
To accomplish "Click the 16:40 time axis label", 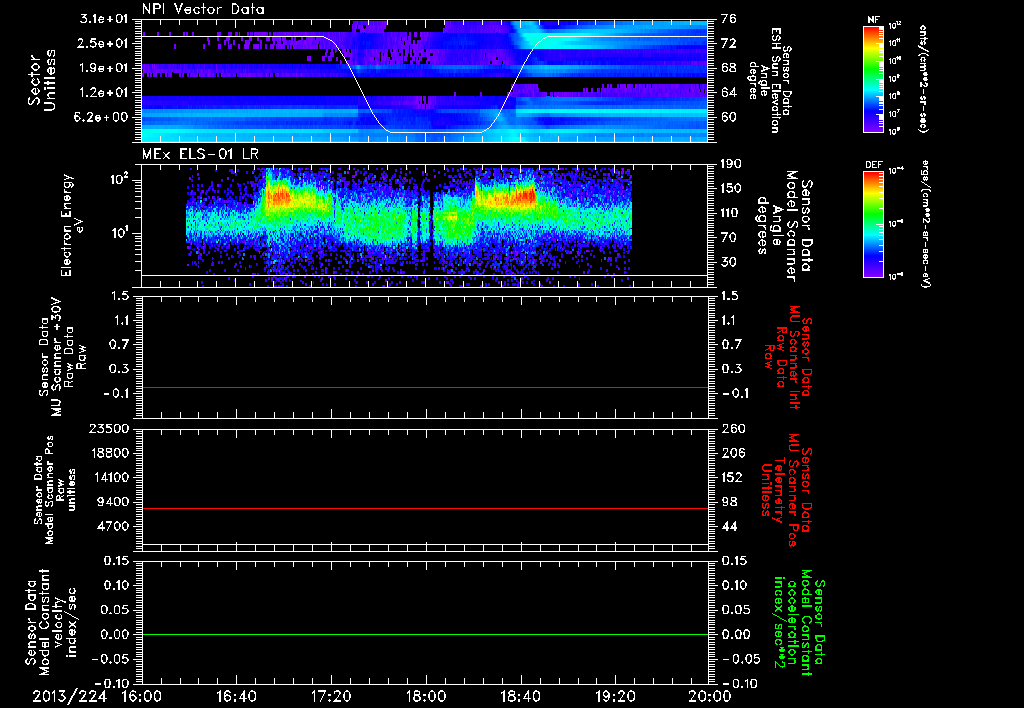I will pos(236,696).
